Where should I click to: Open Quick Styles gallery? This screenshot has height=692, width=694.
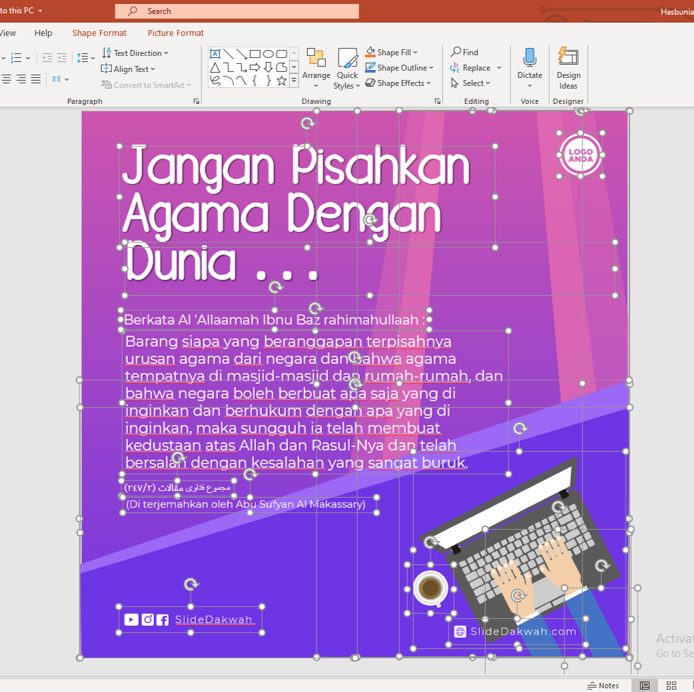(347, 68)
